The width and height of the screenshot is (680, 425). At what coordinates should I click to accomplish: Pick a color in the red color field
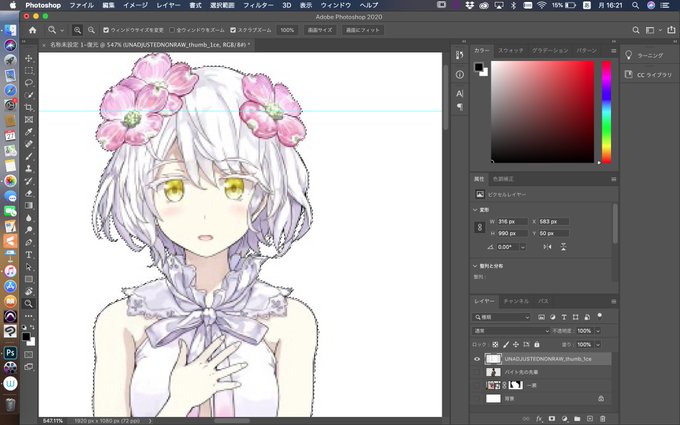click(543, 112)
